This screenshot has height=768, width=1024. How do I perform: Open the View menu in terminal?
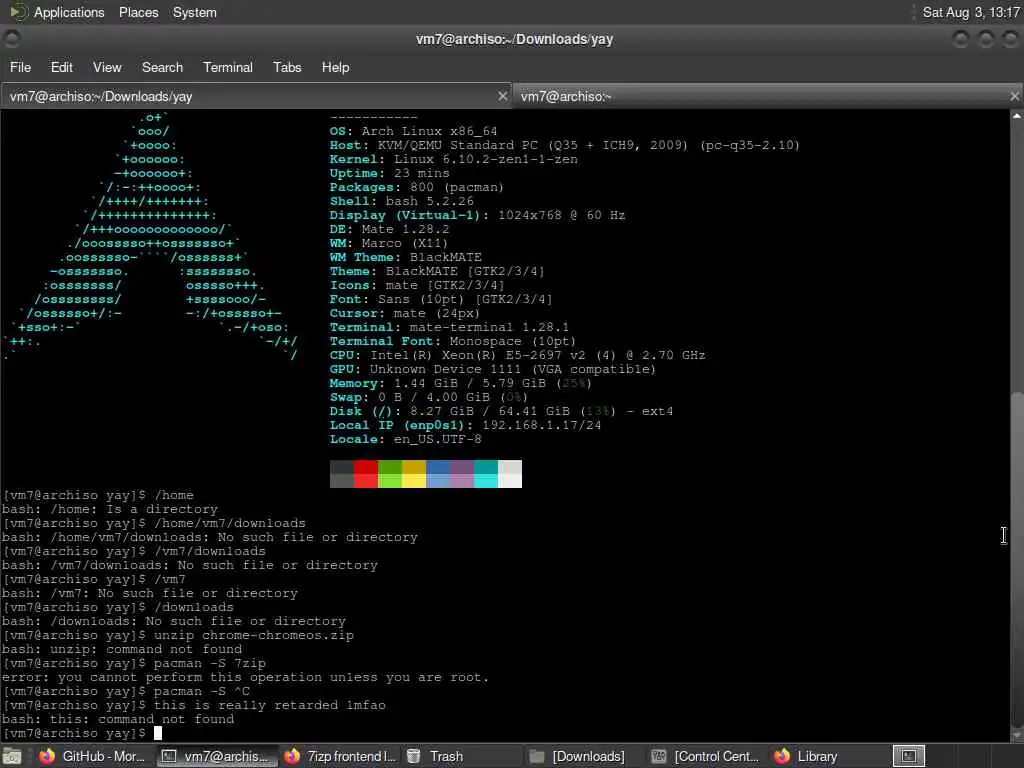[x=107, y=67]
